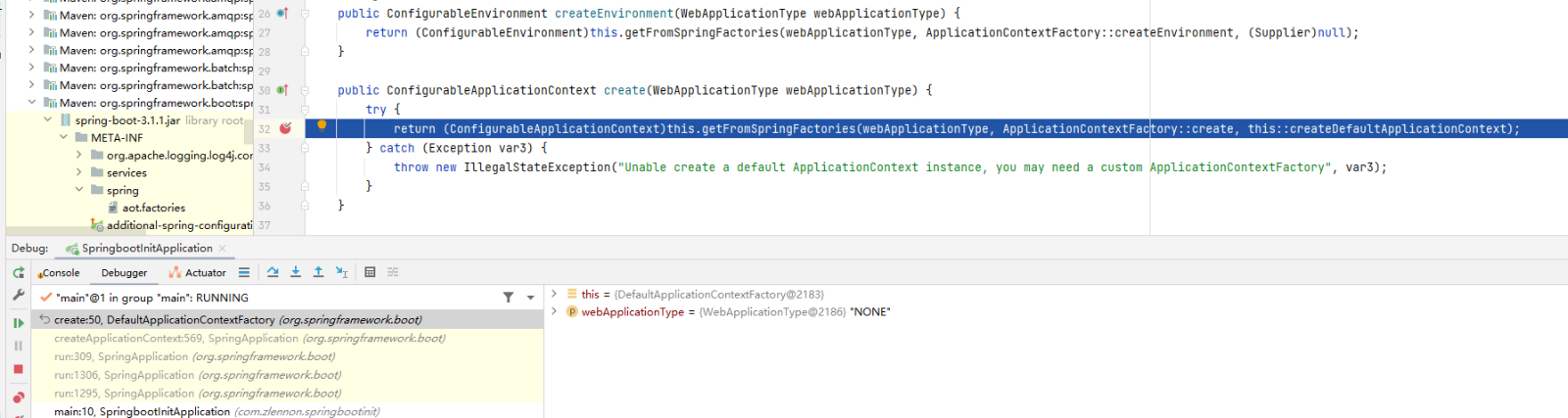Click the lightbulb intention icon
Image resolution: width=1568 pixels, height=418 pixels.
point(321,125)
